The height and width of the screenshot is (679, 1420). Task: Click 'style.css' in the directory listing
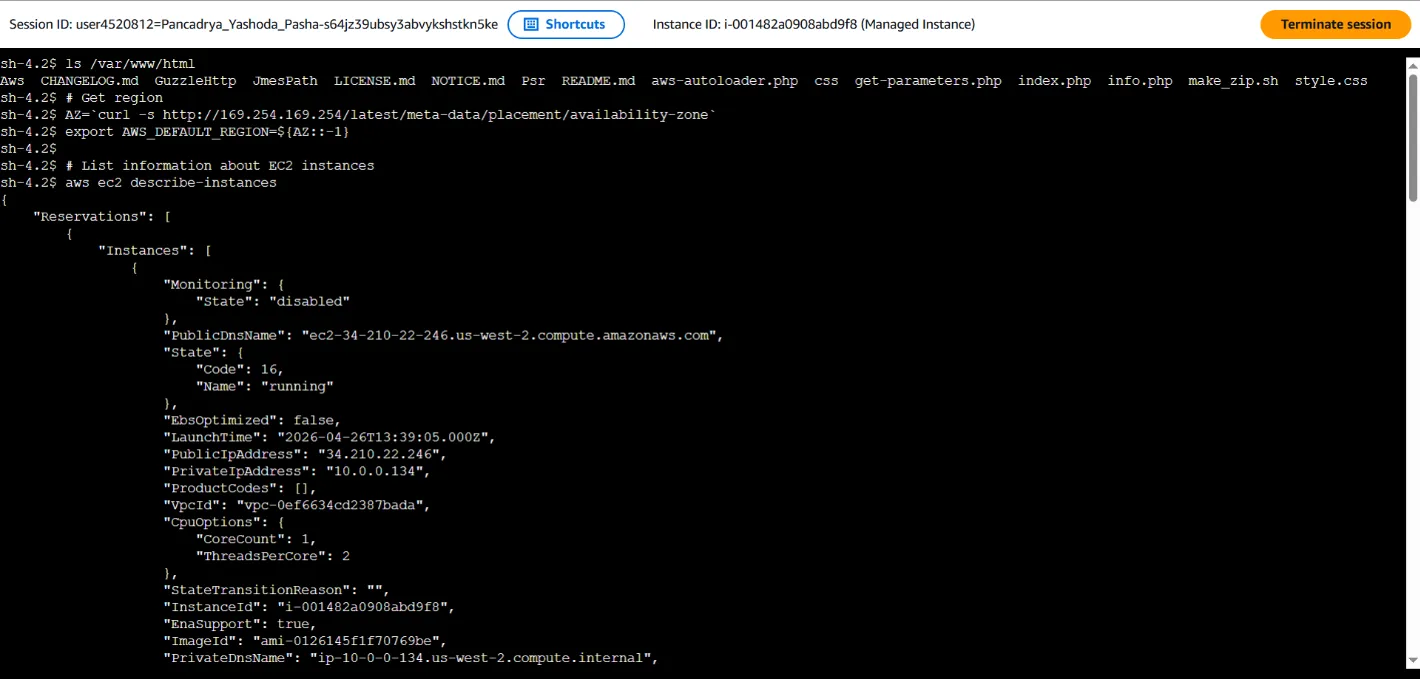(x=1331, y=81)
